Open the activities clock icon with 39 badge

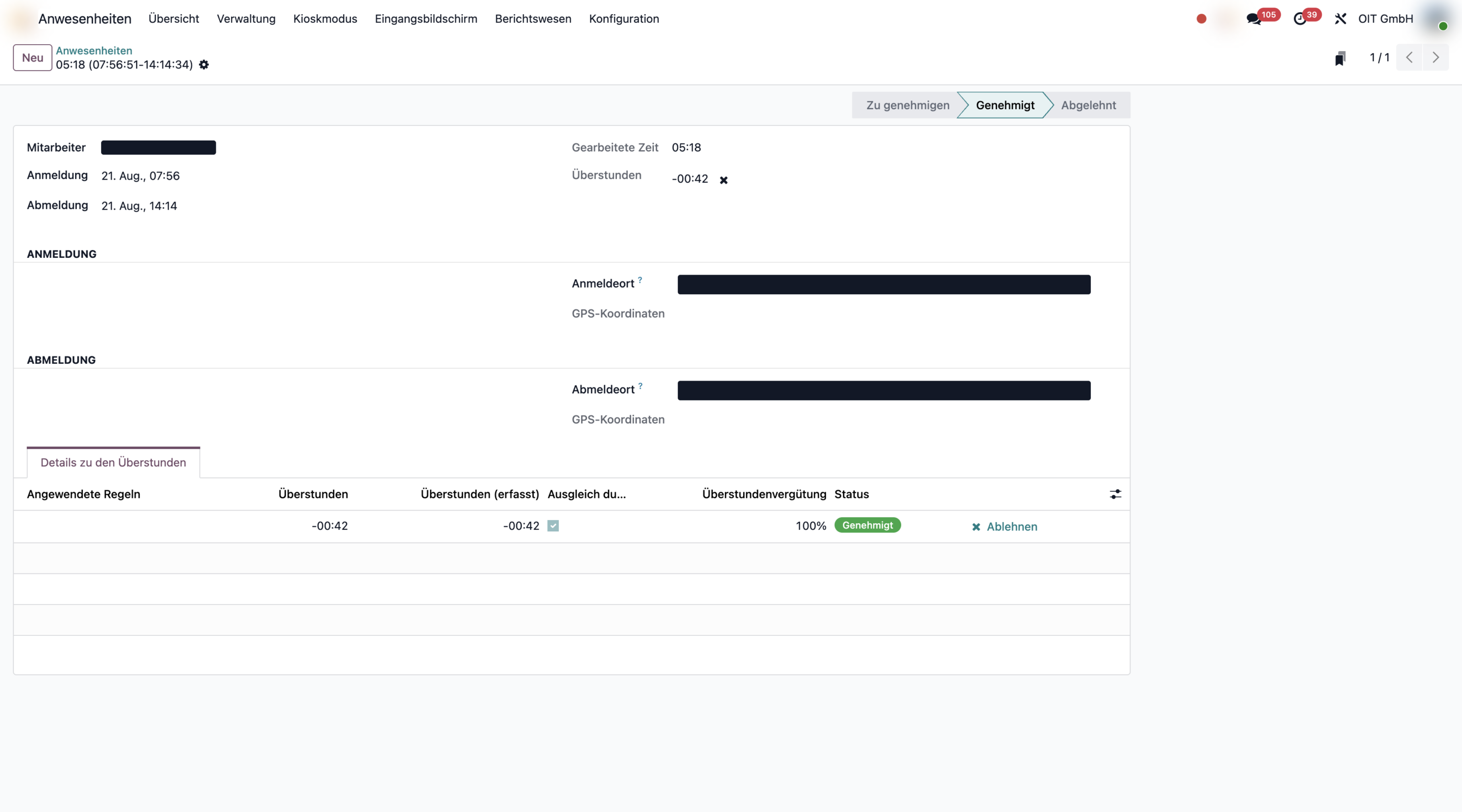1300,19
